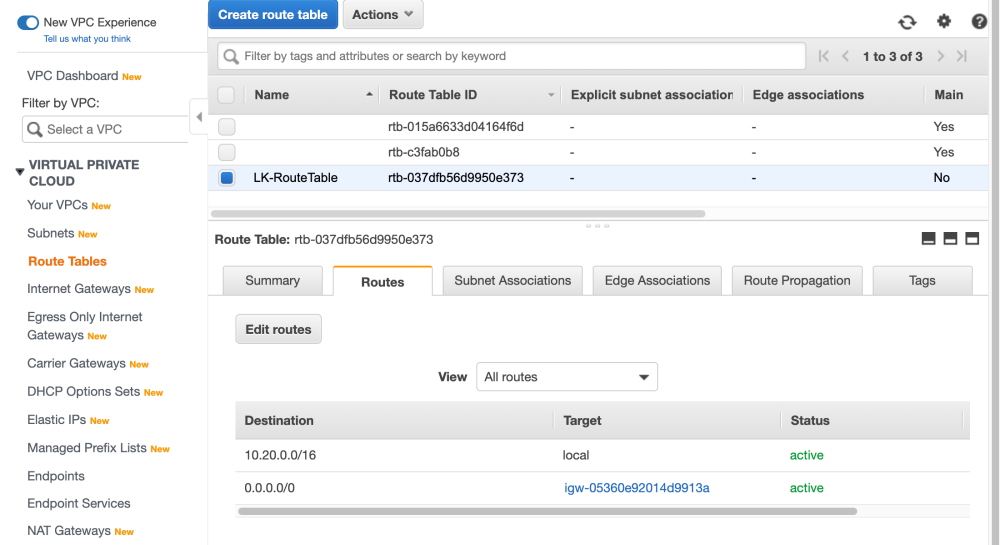
Task: Click the route table filter search field
Action: (x=512, y=56)
